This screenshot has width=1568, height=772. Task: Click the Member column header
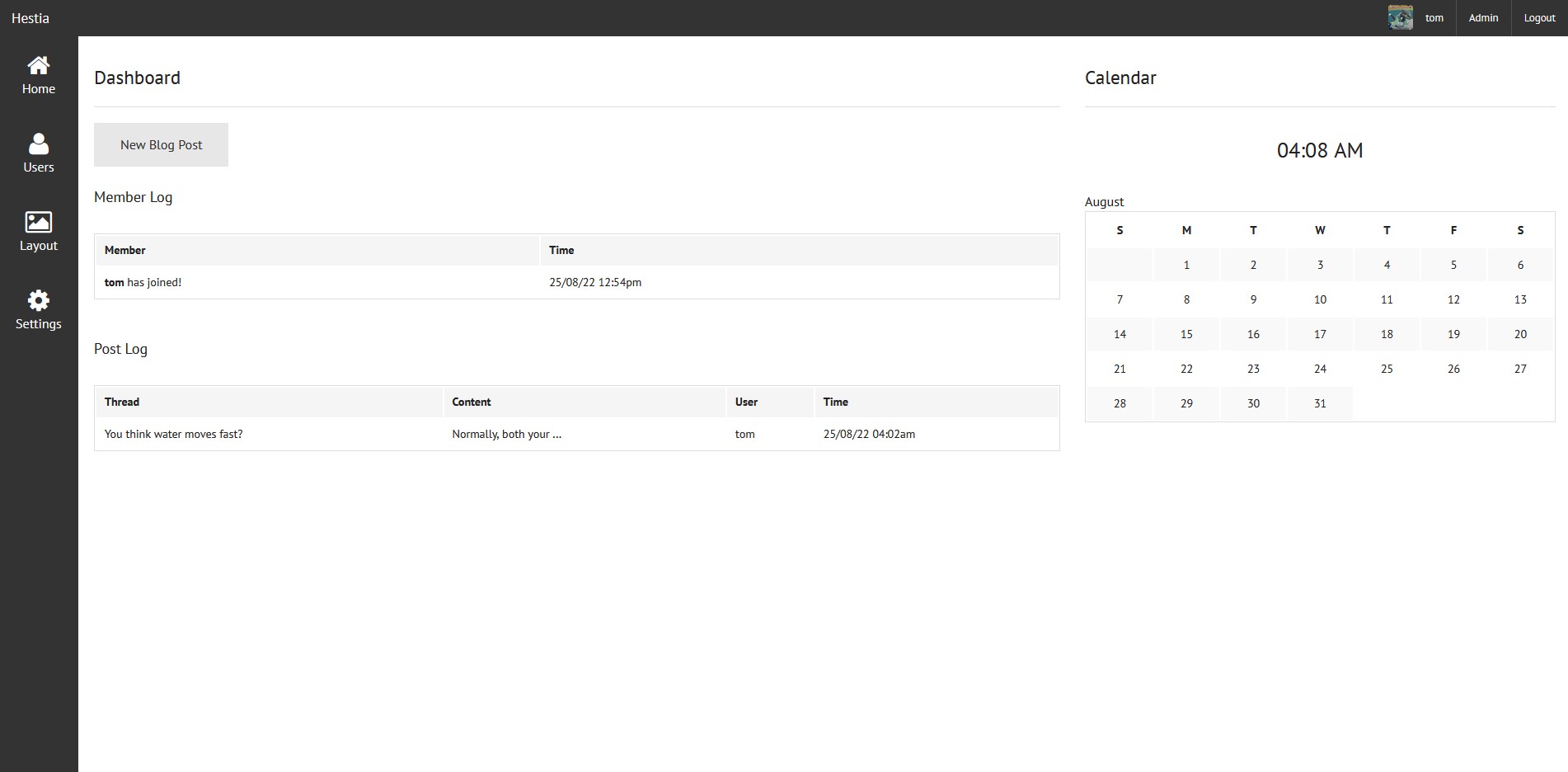(x=124, y=250)
